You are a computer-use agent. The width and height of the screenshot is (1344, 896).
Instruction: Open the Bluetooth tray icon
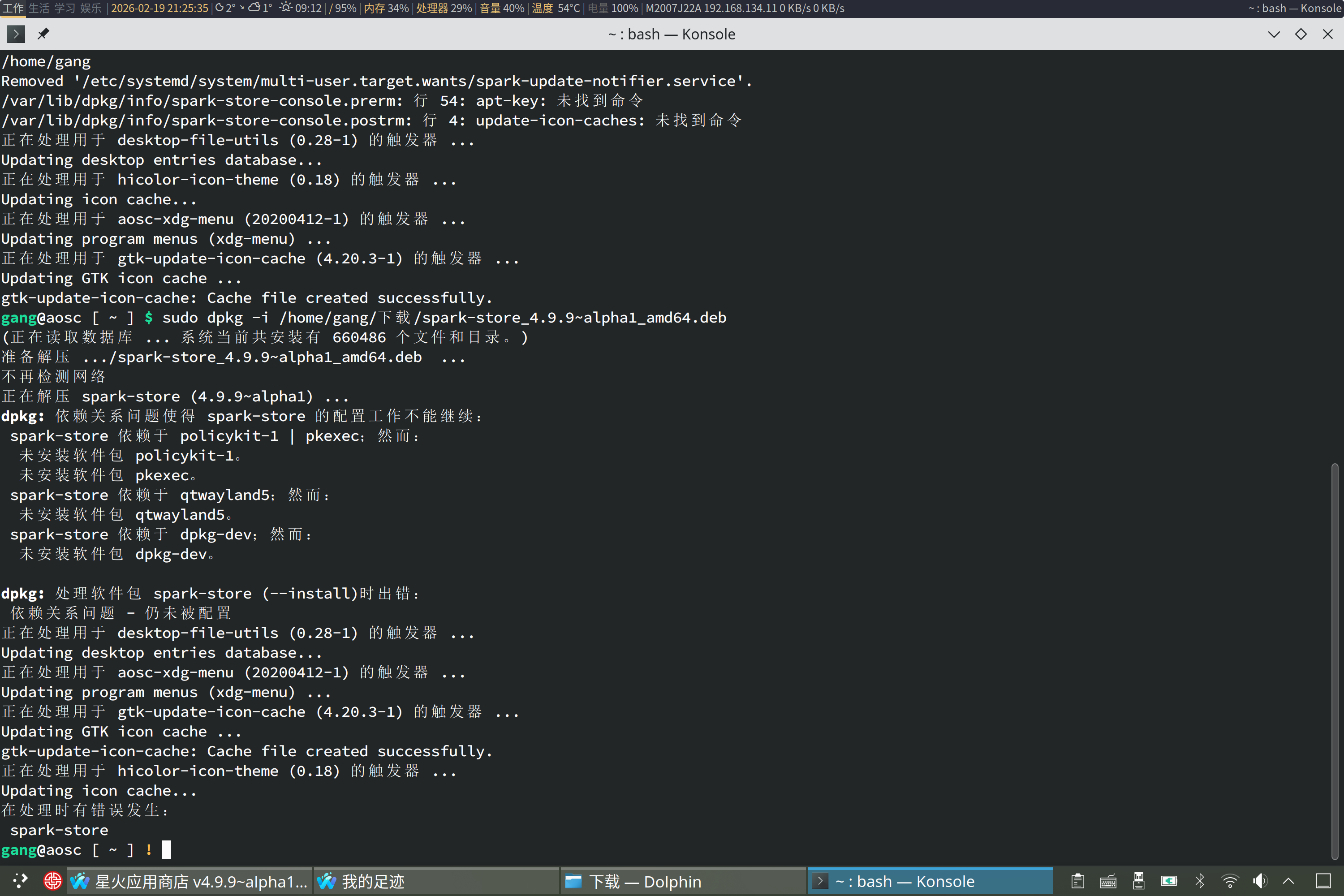[x=1199, y=881]
